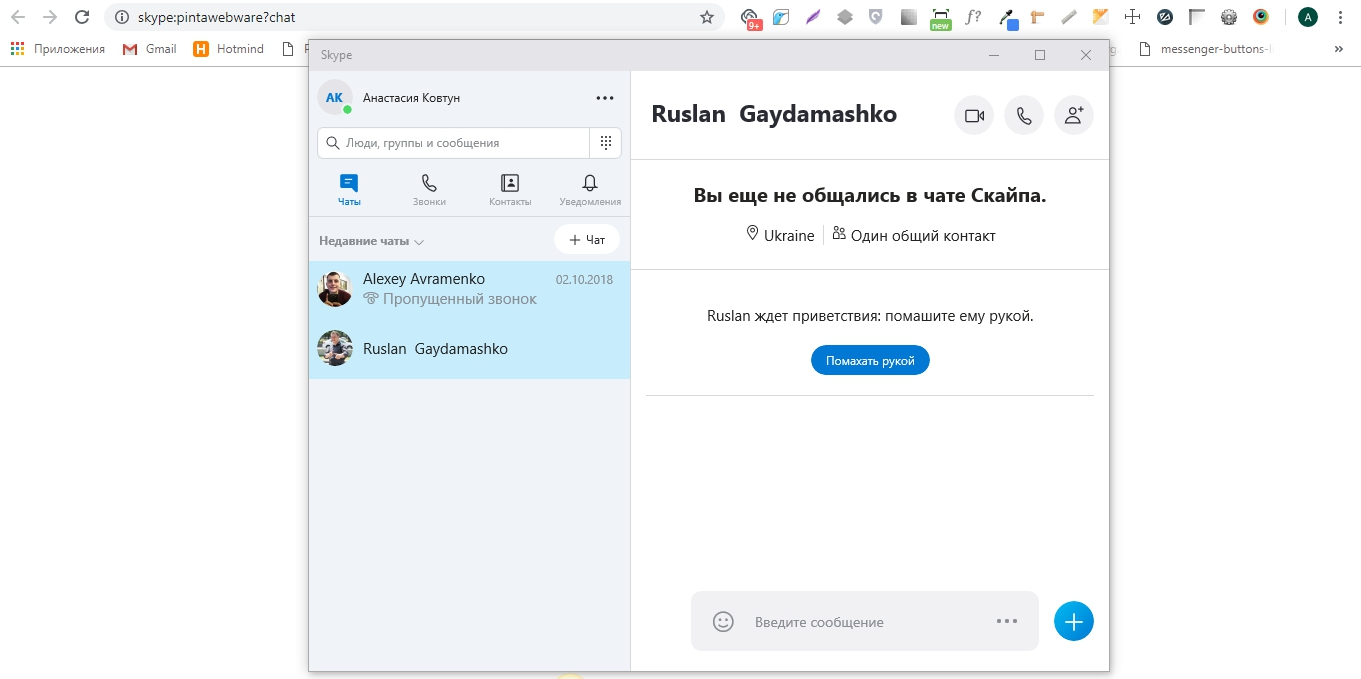The width and height of the screenshot is (1361, 679).
Task: Click the orange envelope extension icon
Action: 1101,17
